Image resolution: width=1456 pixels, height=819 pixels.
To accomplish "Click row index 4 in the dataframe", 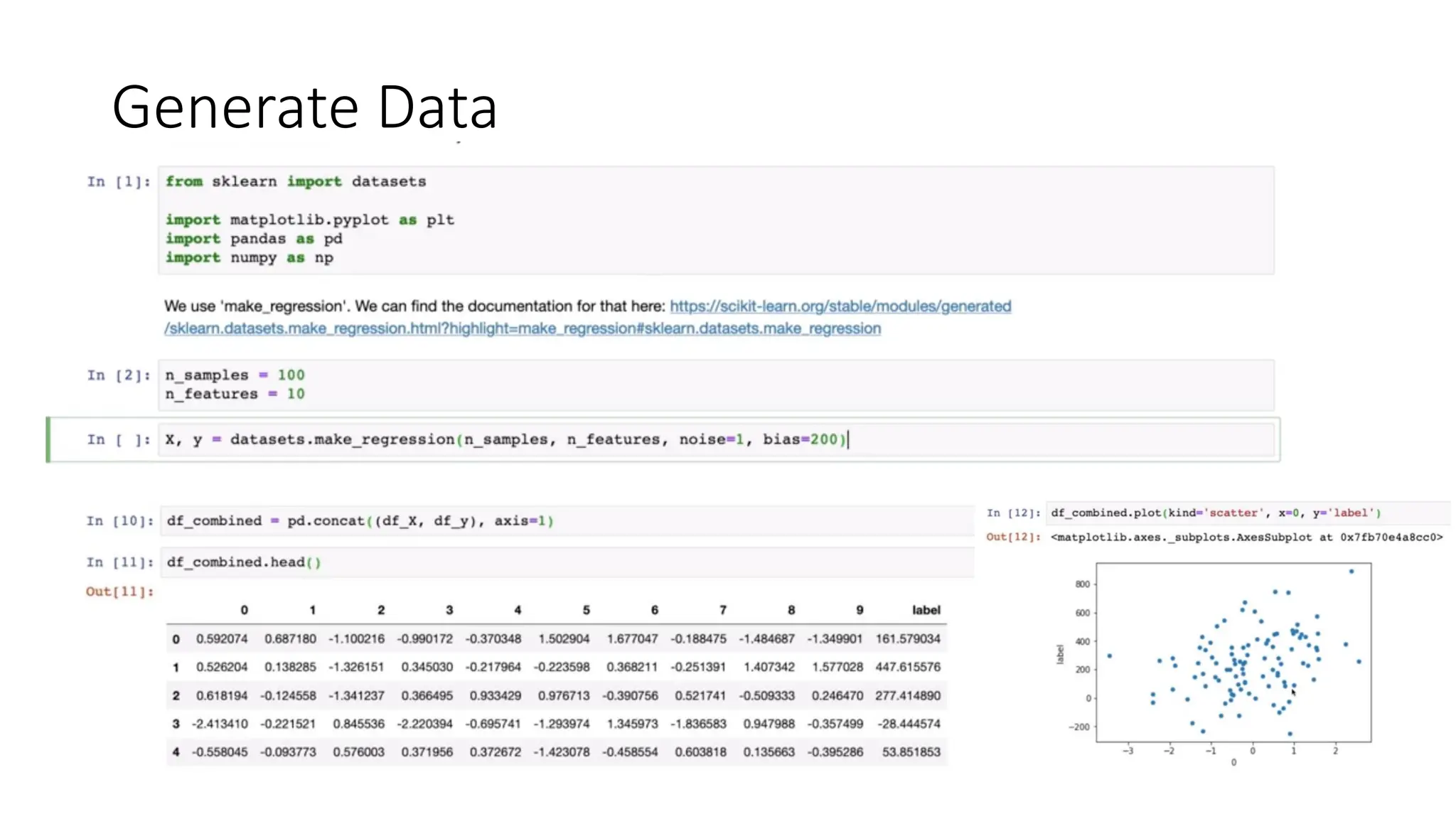I will [x=176, y=752].
